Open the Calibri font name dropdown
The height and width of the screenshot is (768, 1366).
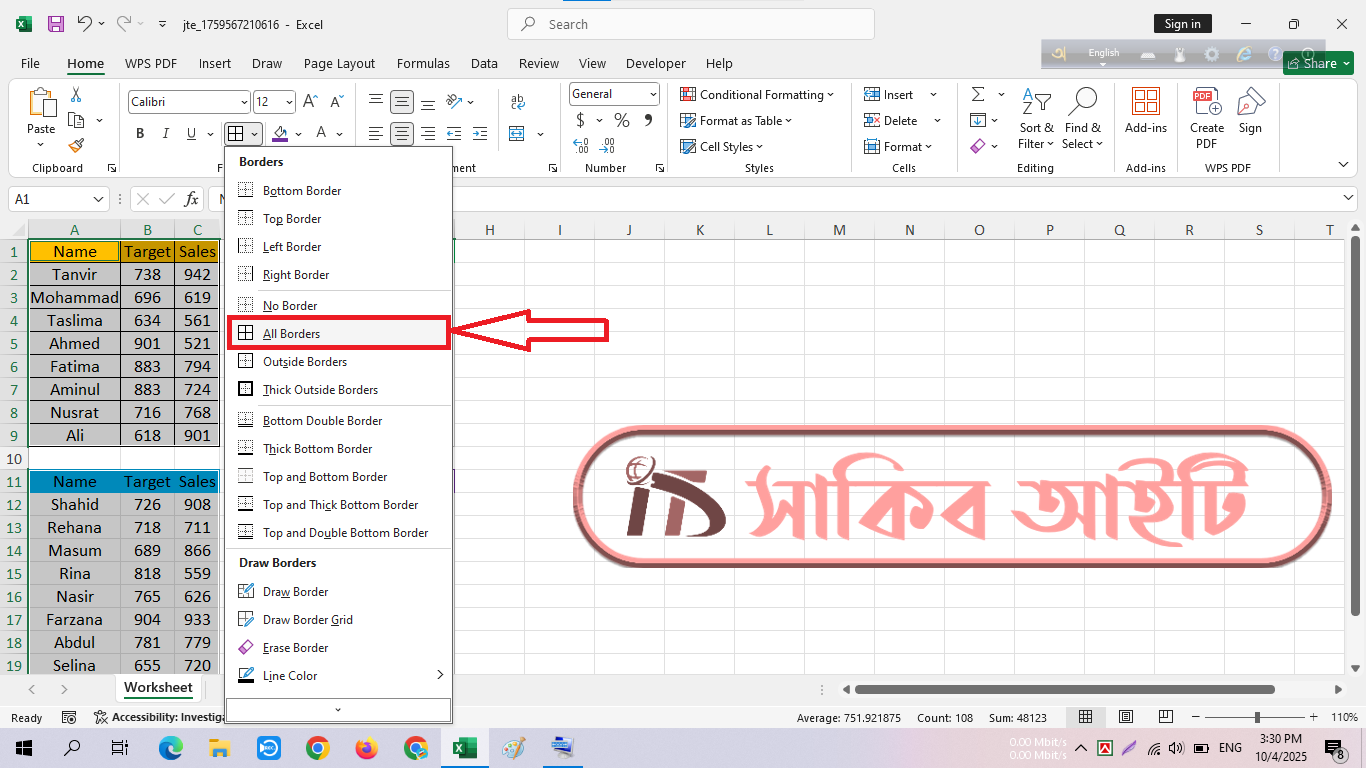click(244, 102)
